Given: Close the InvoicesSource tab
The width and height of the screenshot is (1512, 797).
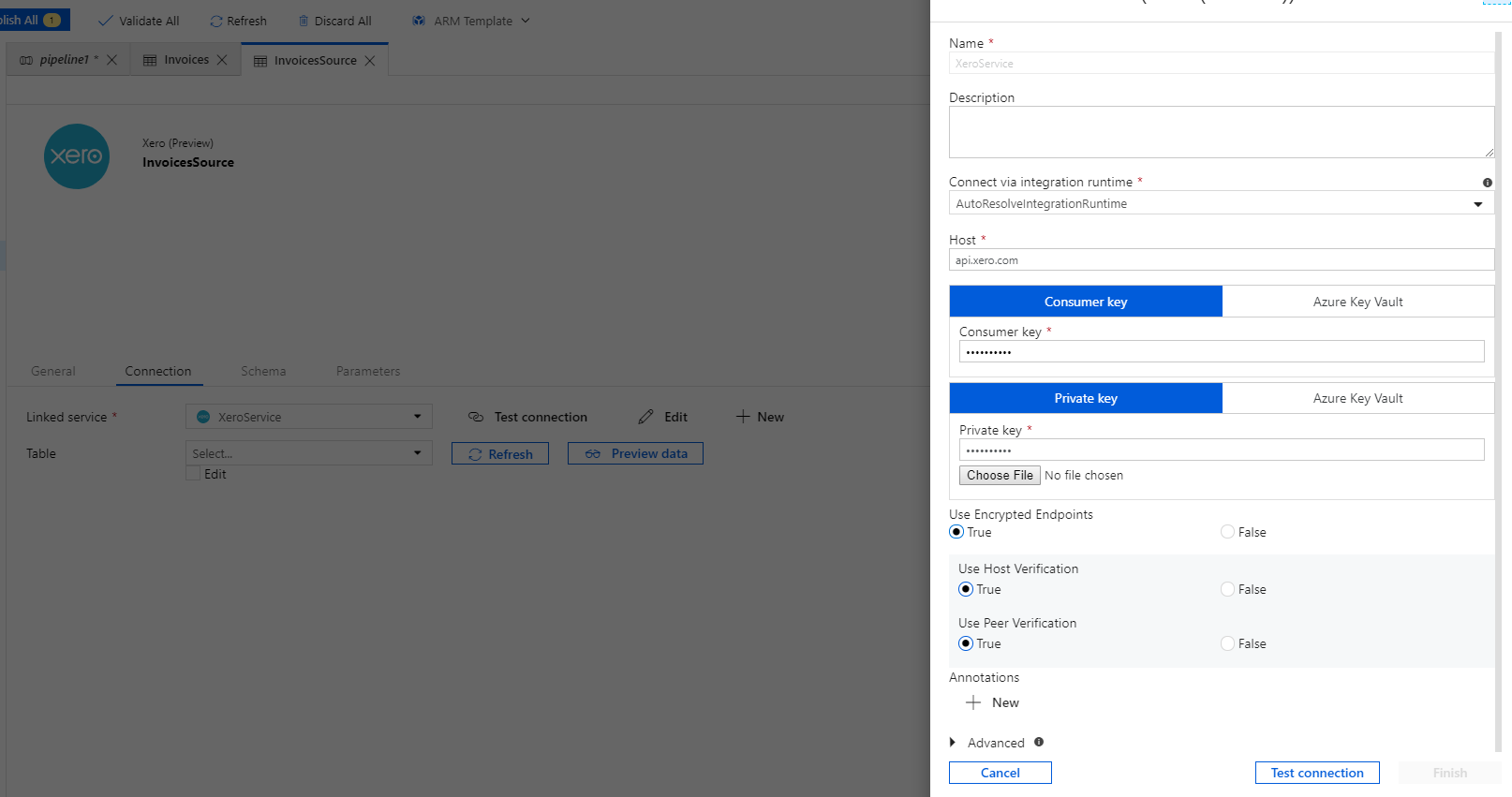Looking at the screenshot, I should coord(370,61).
